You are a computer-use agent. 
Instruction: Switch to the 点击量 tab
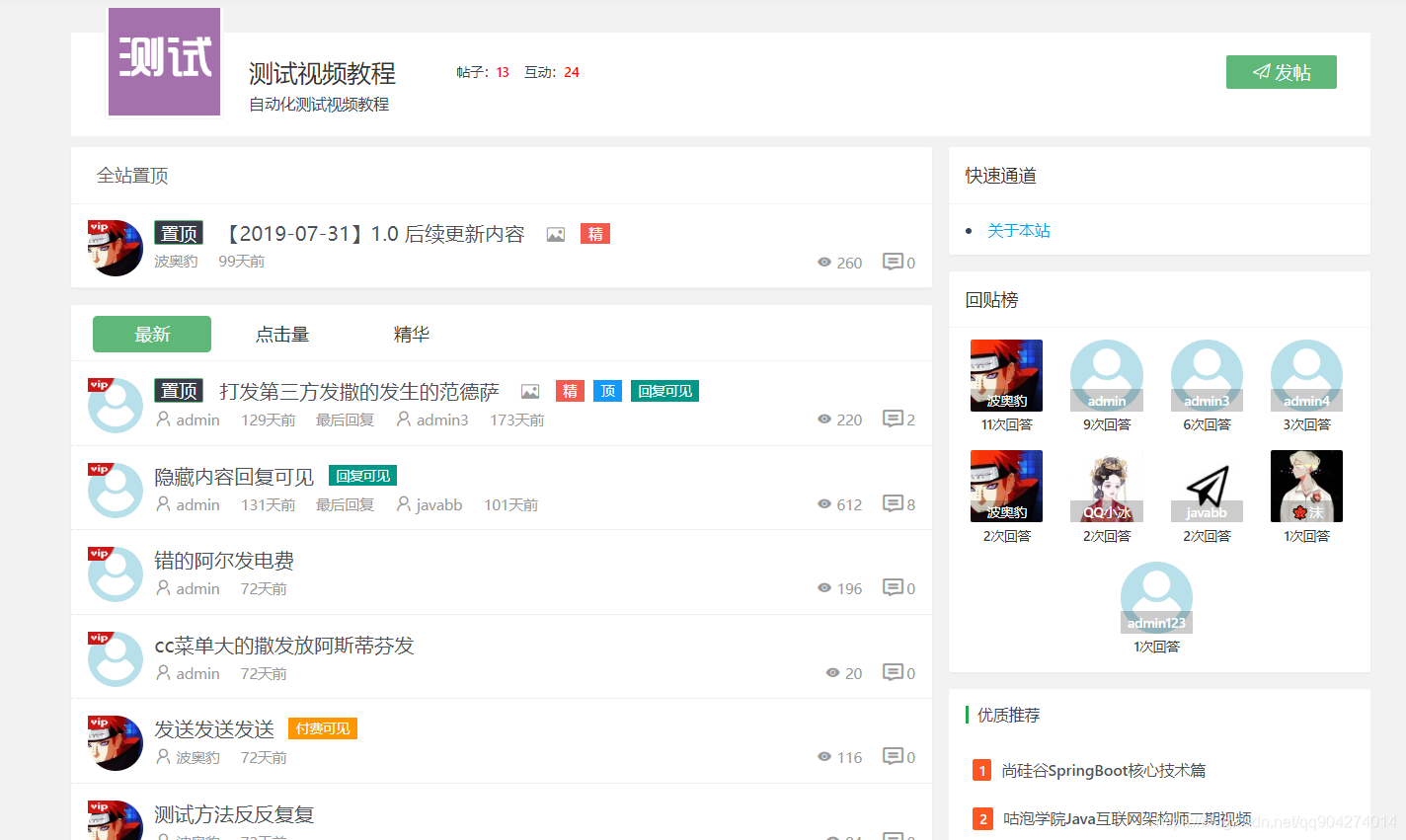[282, 334]
